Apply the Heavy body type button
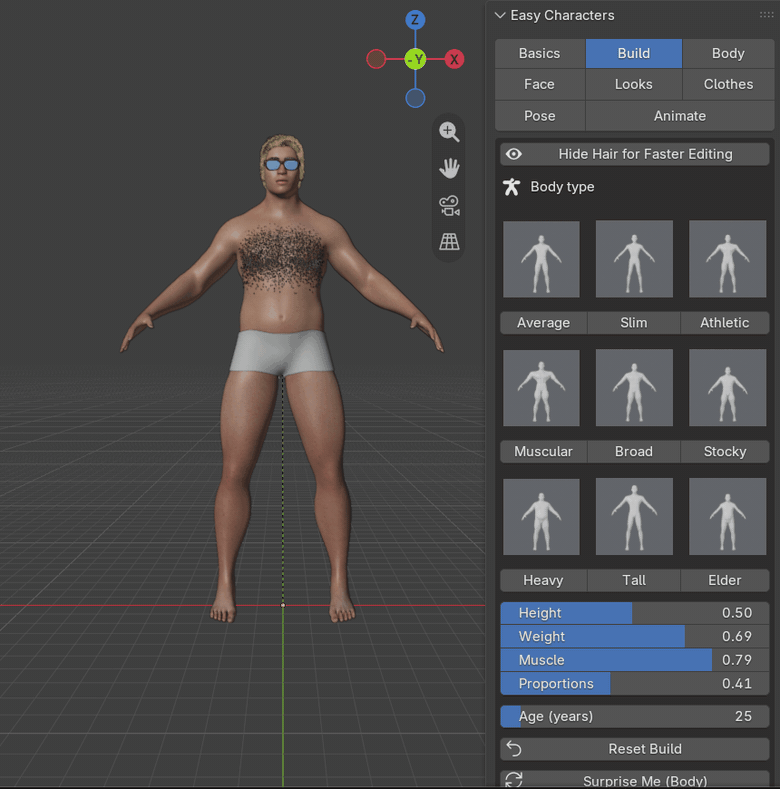Viewport: 780px width, 789px height. (x=543, y=580)
